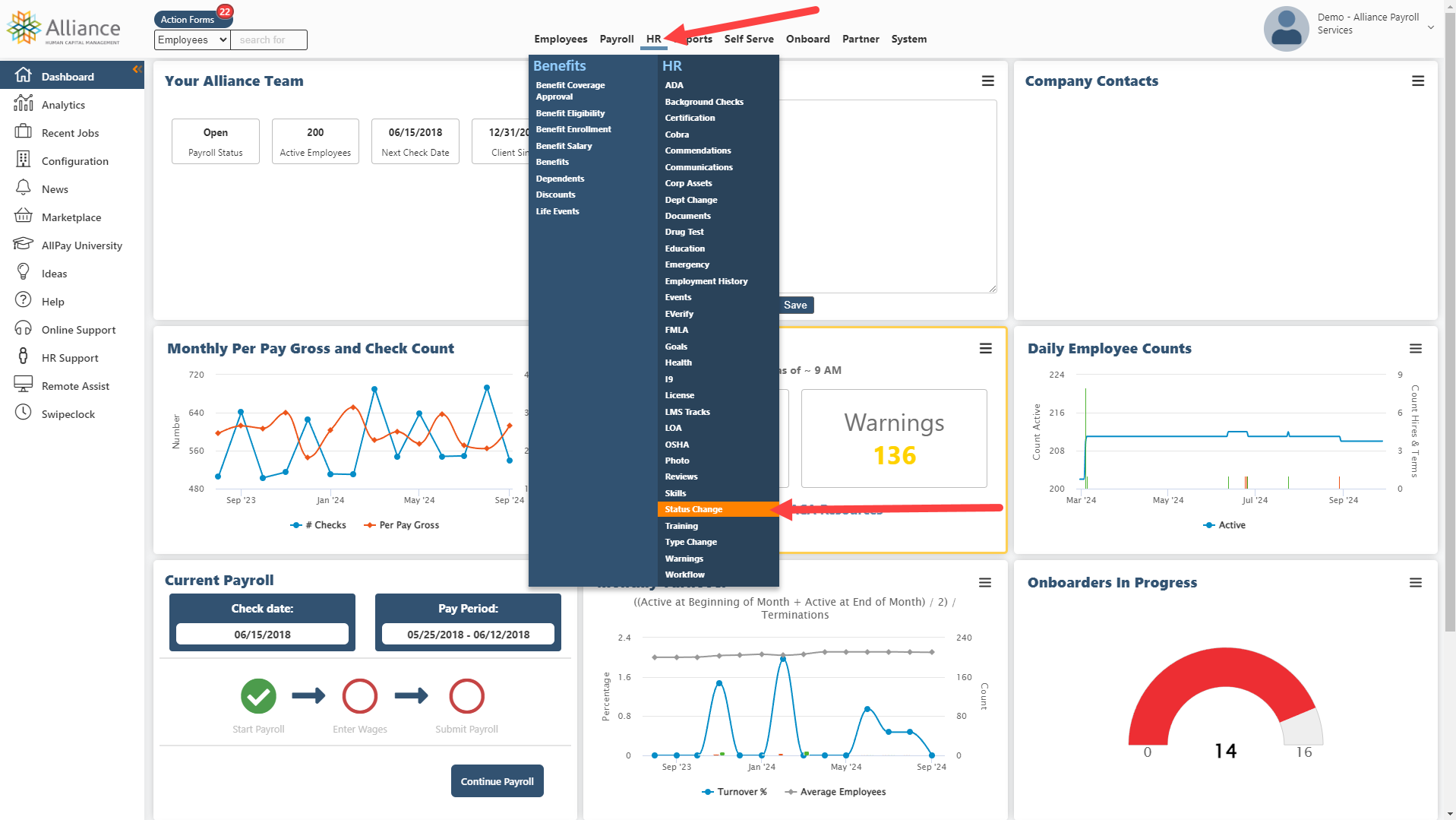
Task: Select Status Change in HR menu
Action: (718, 510)
